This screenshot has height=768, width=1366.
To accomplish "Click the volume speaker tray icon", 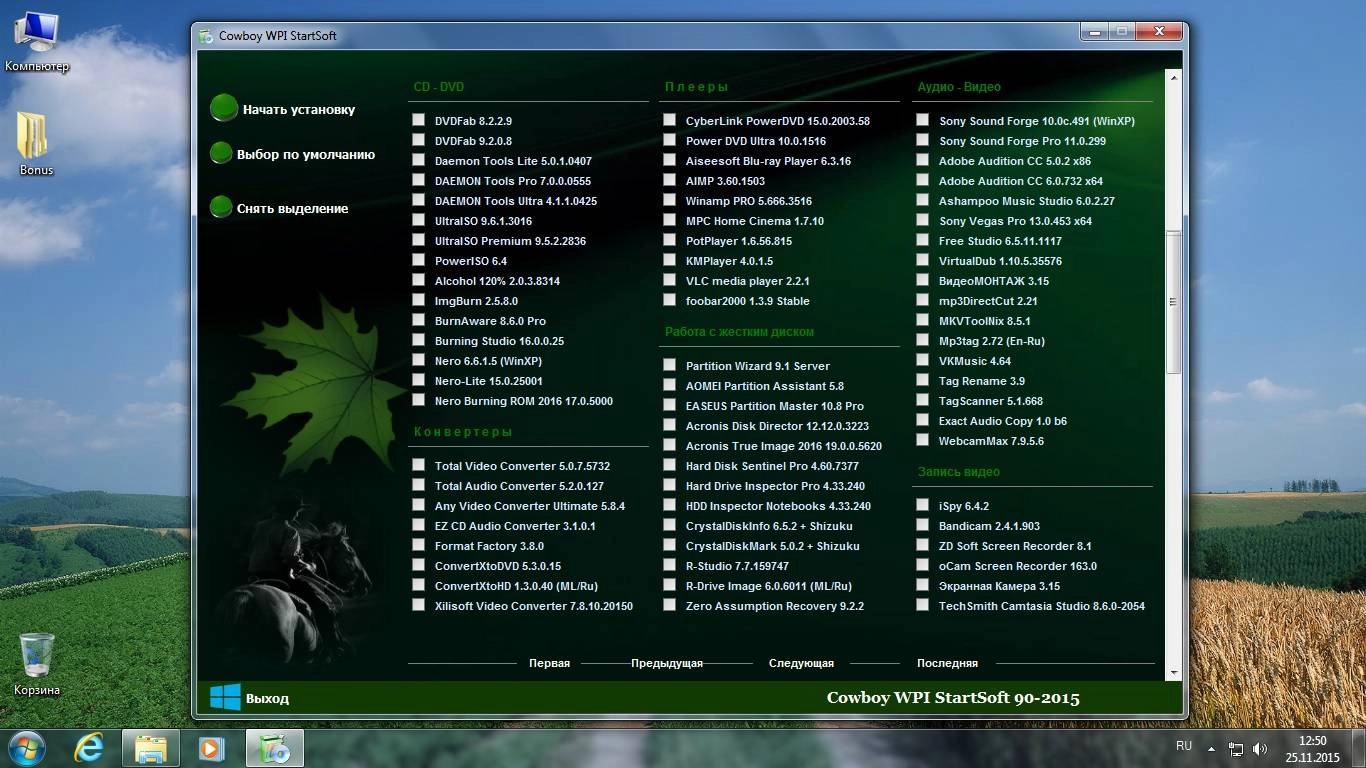I will pyautogui.click(x=1260, y=748).
